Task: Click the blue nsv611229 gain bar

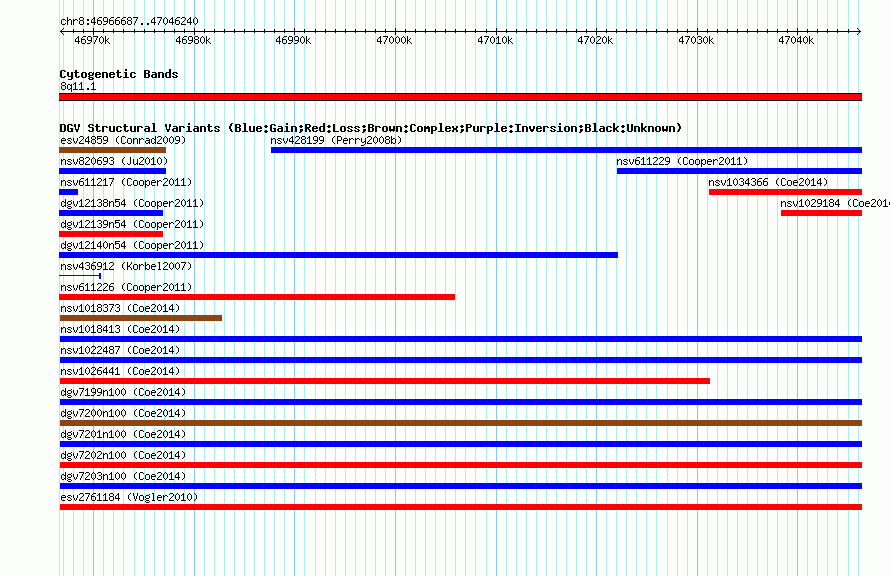Action: coord(740,171)
